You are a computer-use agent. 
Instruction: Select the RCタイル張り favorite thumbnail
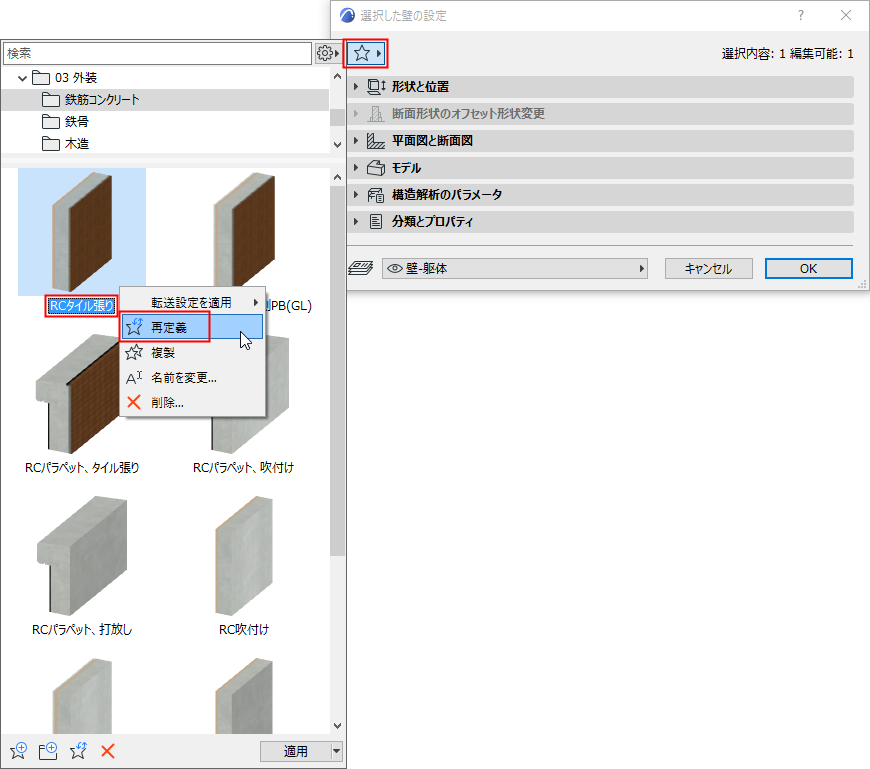click(x=82, y=231)
